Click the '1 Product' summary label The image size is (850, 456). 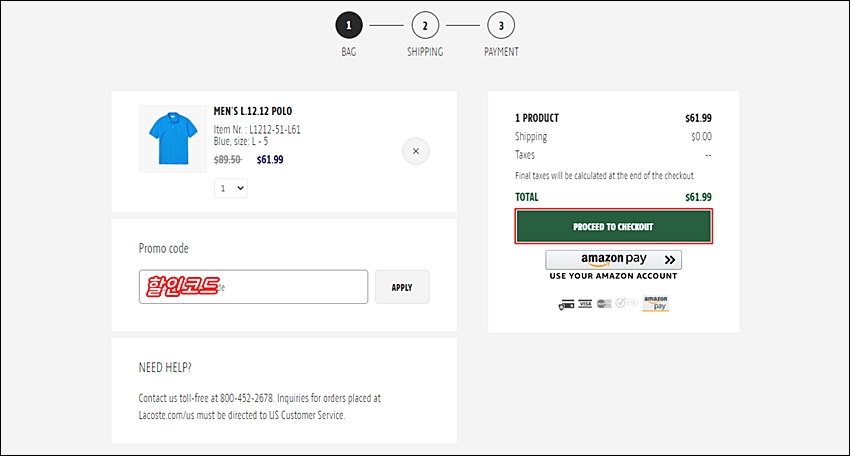(x=537, y=118)
